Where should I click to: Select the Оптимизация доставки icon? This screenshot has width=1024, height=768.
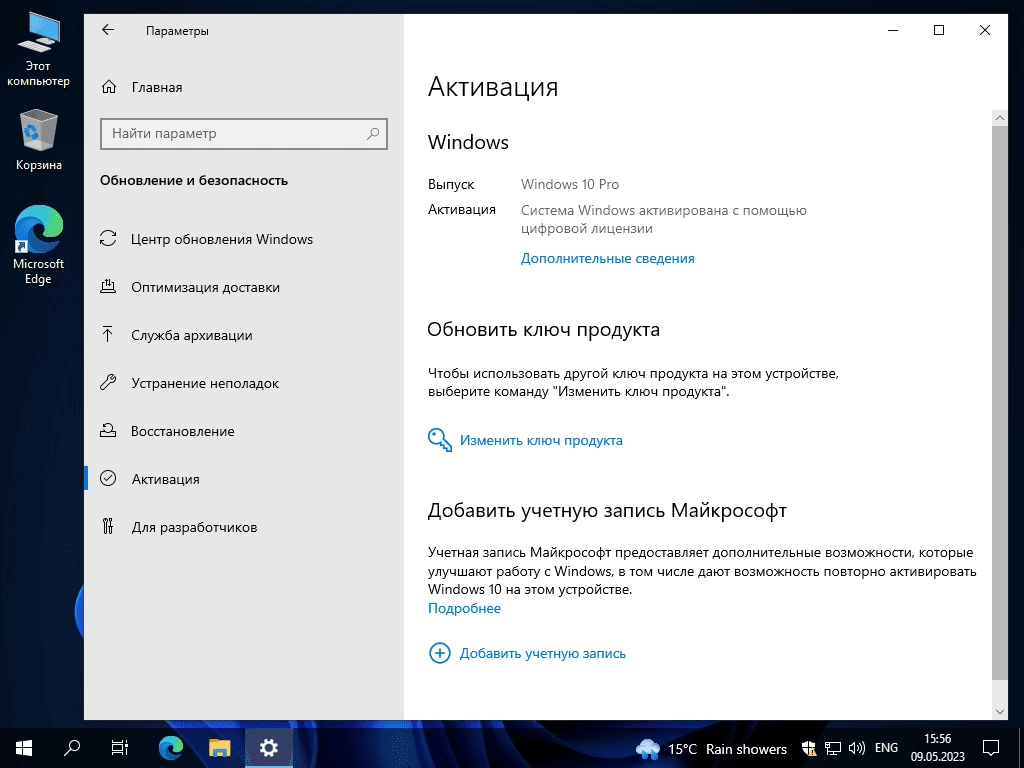(x=108, y=287)
